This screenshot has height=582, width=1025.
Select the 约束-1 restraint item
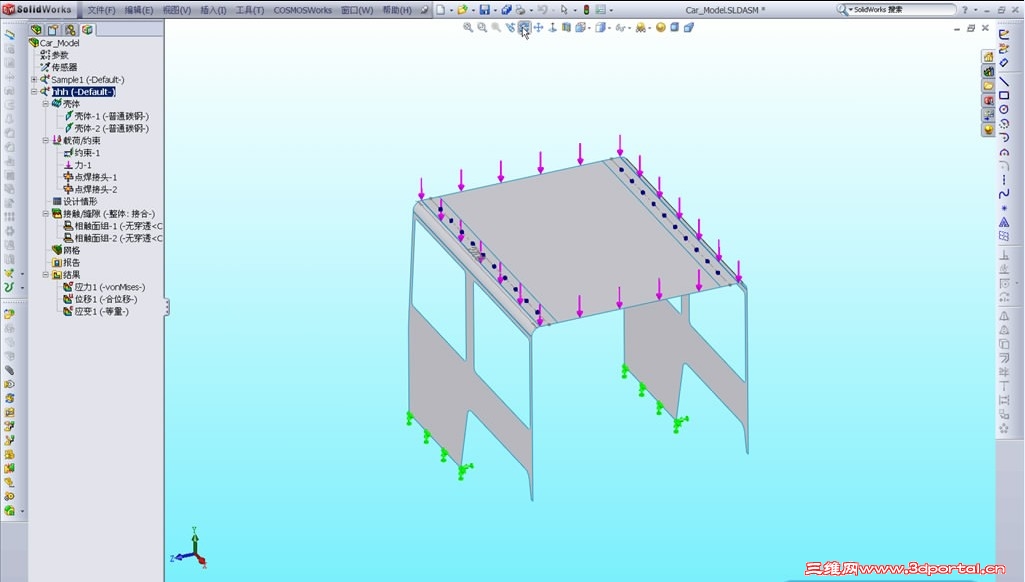(x=82, y=153)
